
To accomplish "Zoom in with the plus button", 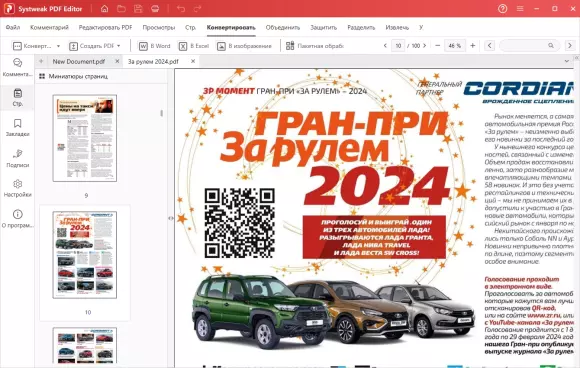I will click(x=473, y=45).
